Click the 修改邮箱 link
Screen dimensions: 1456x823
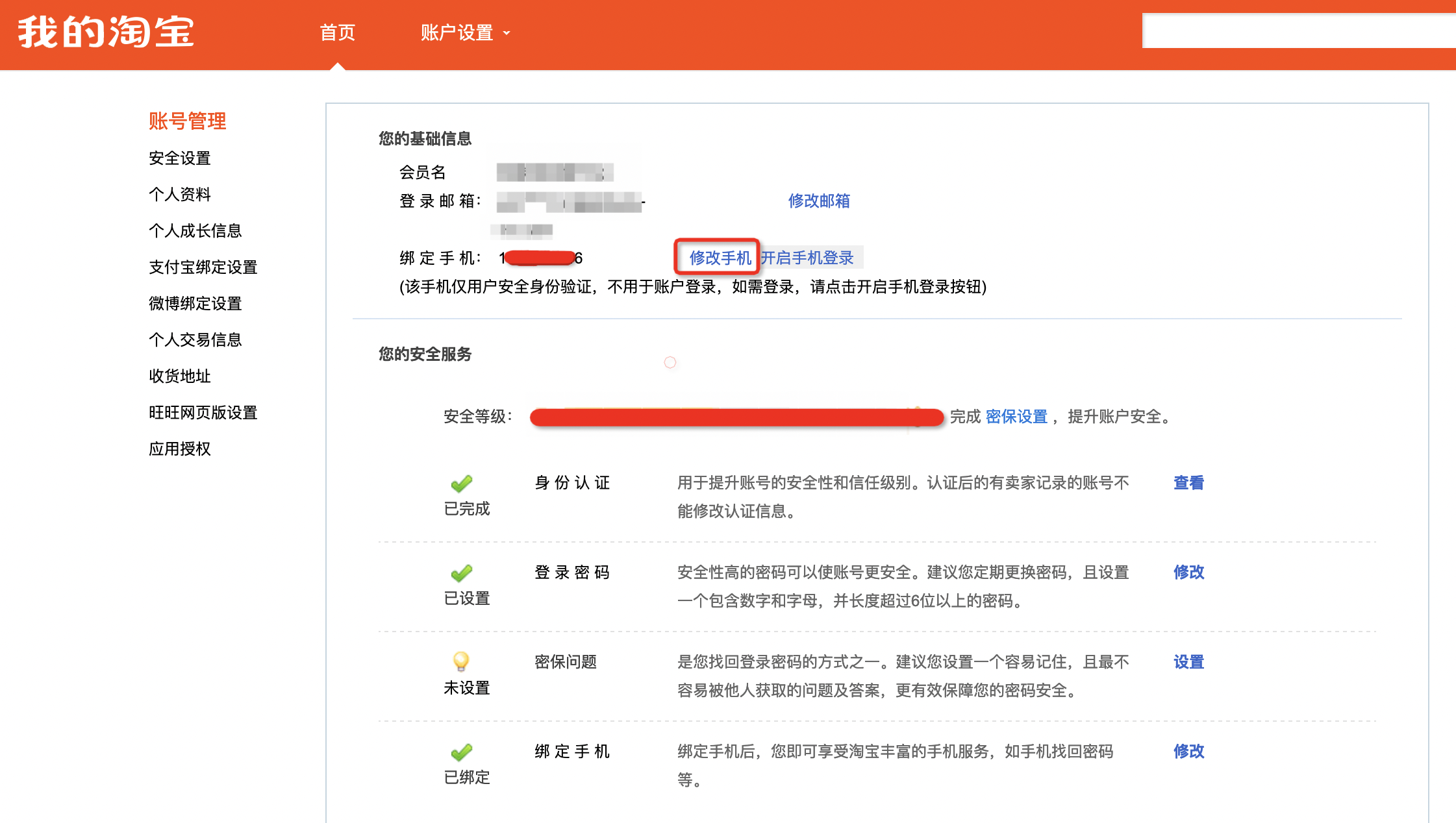point(819,201)
